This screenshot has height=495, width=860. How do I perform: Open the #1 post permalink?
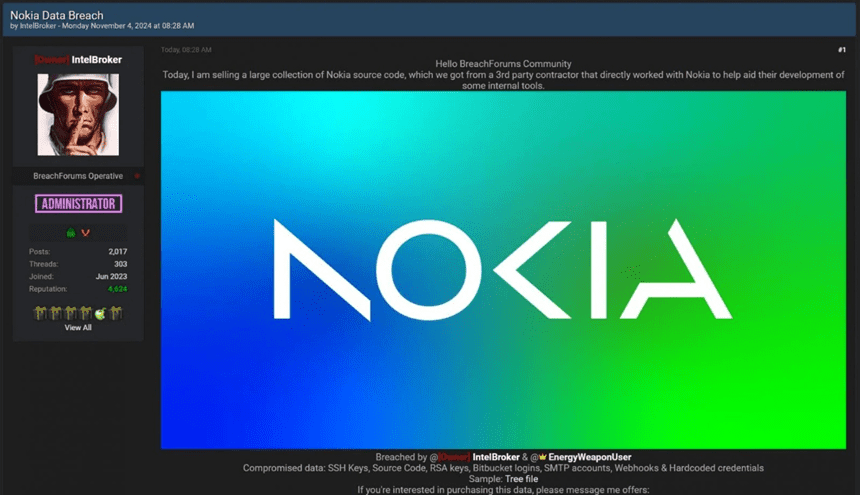(840, 49)
